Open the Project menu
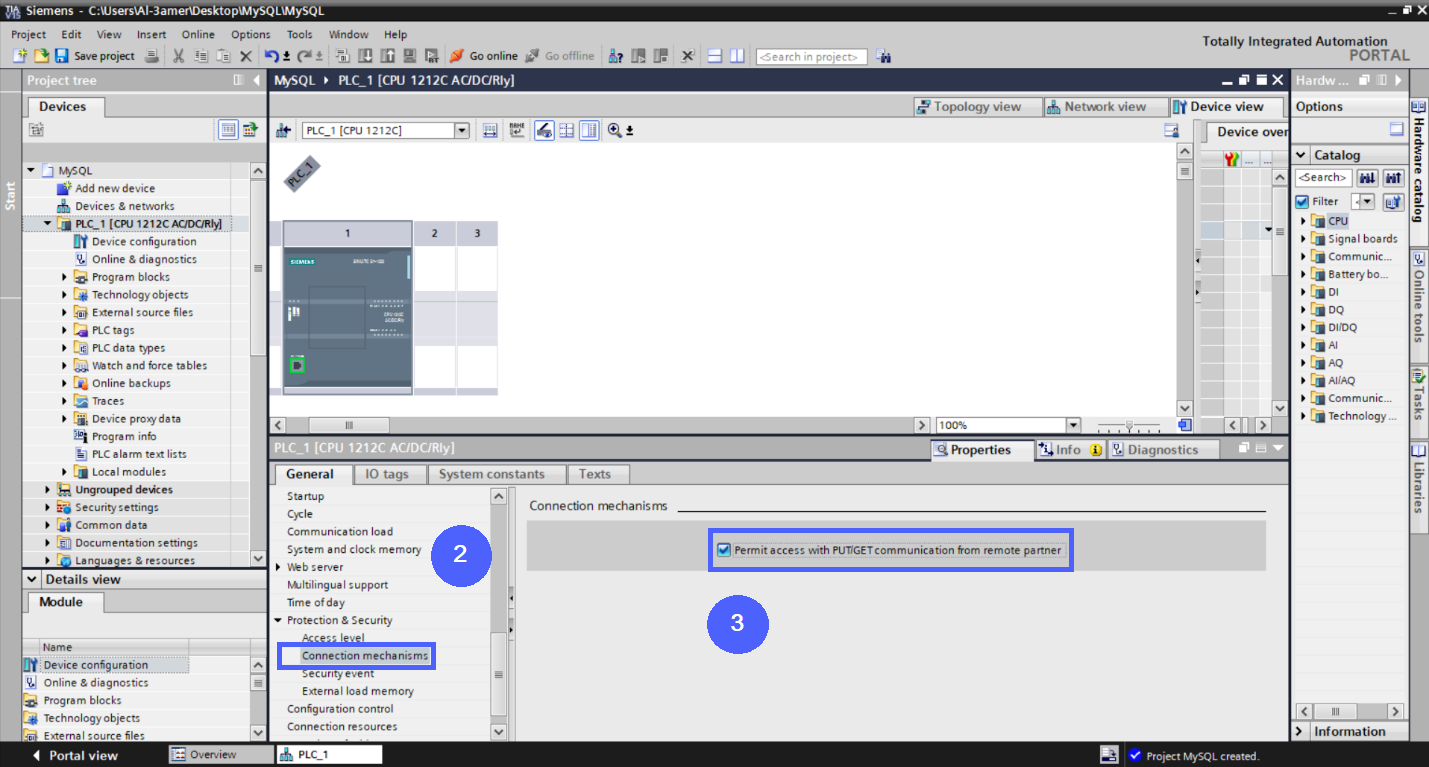Screen dimensions: 1429x767 (x=29, y=34)
